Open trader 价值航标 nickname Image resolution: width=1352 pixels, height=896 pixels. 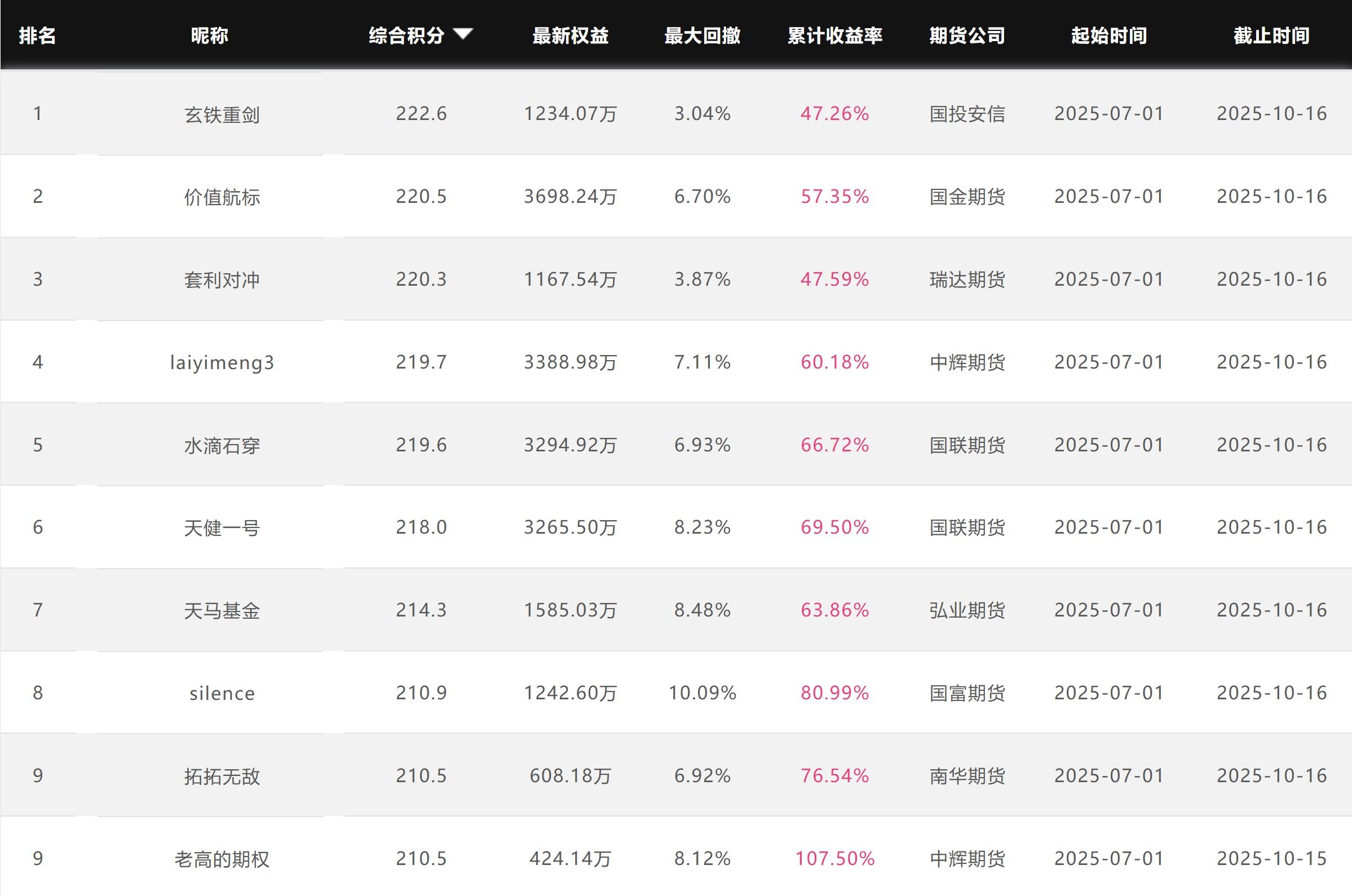click(x=222, y=197)
